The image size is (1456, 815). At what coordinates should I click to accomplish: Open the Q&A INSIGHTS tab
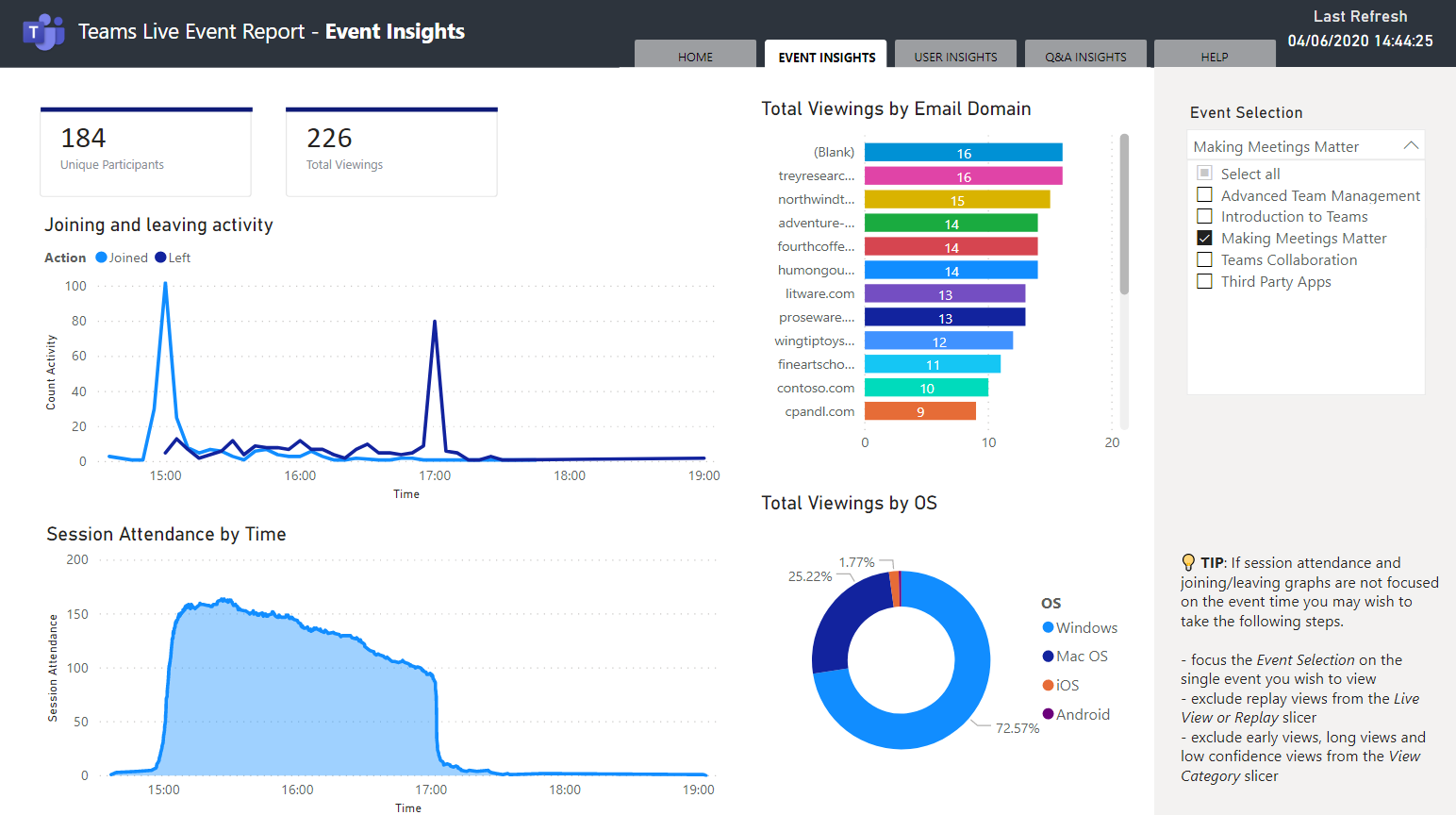(x=1085, y=56)
